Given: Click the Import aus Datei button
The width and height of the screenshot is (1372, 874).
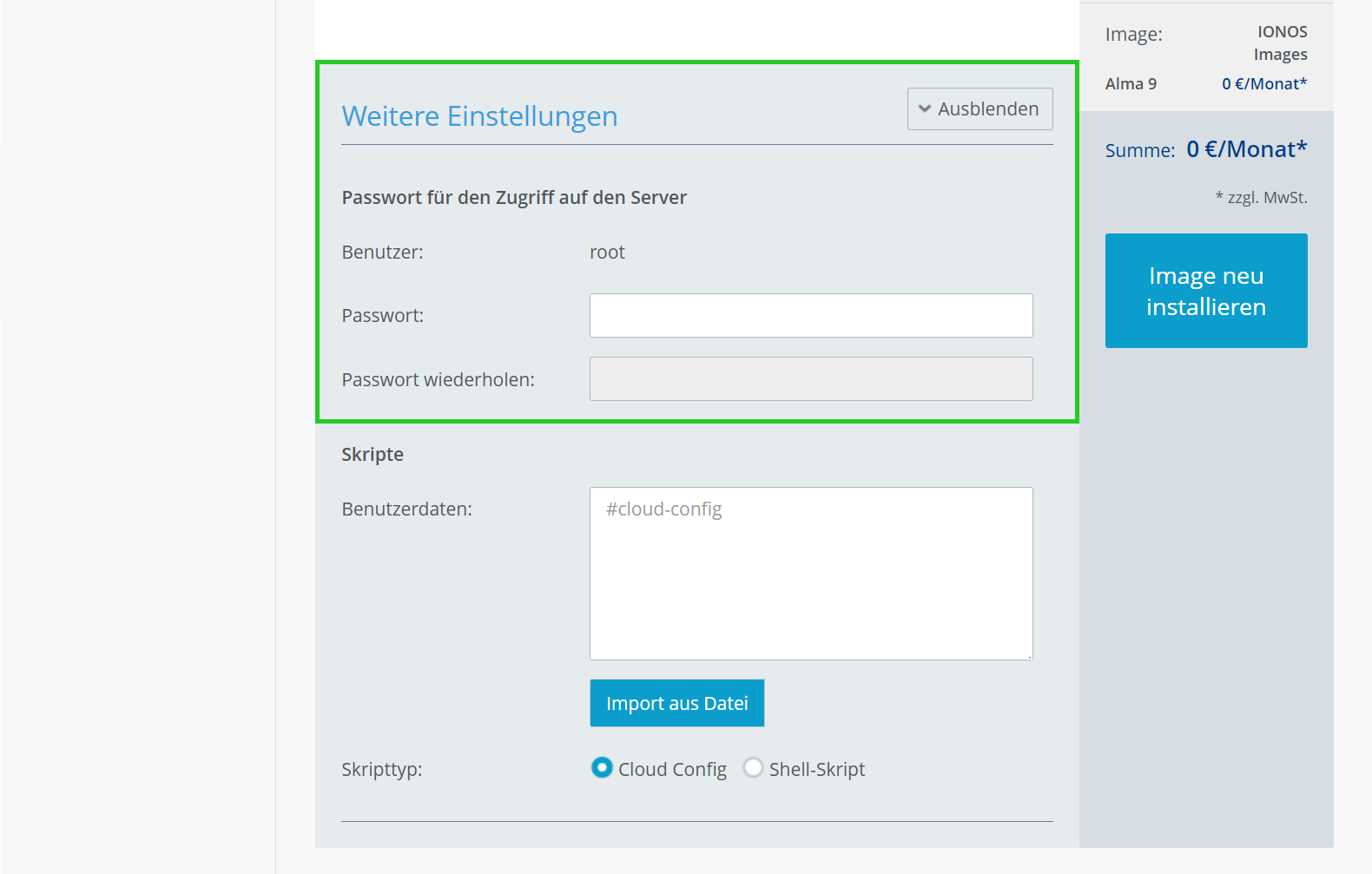Looking at the screenshot, I should [677, 703].
